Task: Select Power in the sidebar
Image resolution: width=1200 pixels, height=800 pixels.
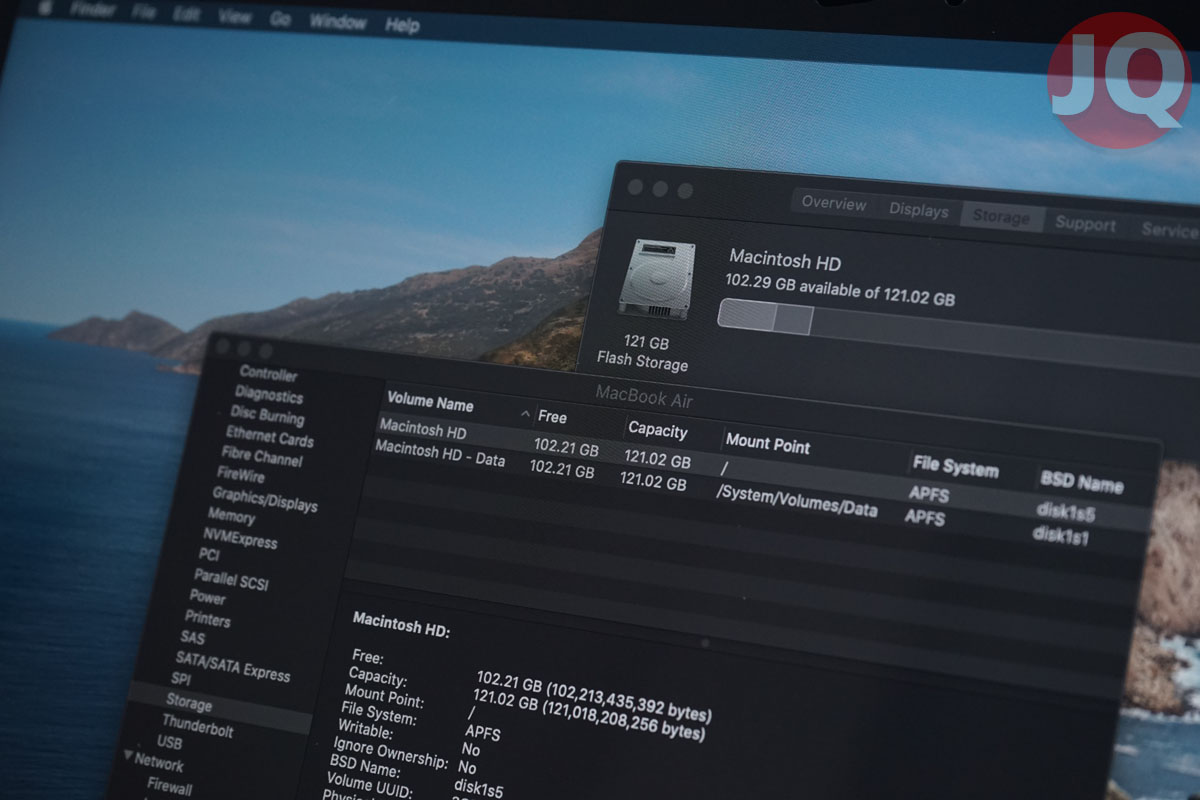Action: (208, 596)
